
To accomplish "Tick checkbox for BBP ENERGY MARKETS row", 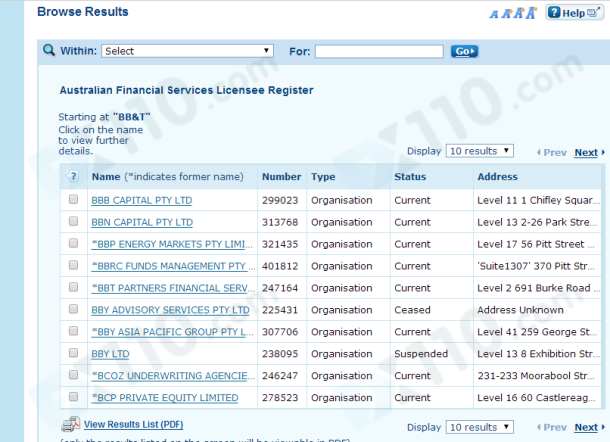I will pyautogui.click(x=73, y=243).
